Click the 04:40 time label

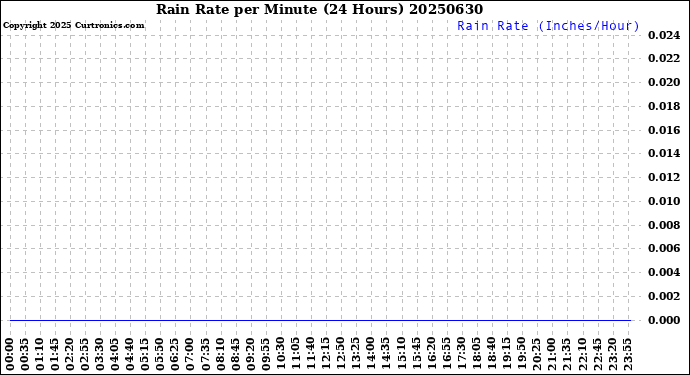(x=130, y=355)
